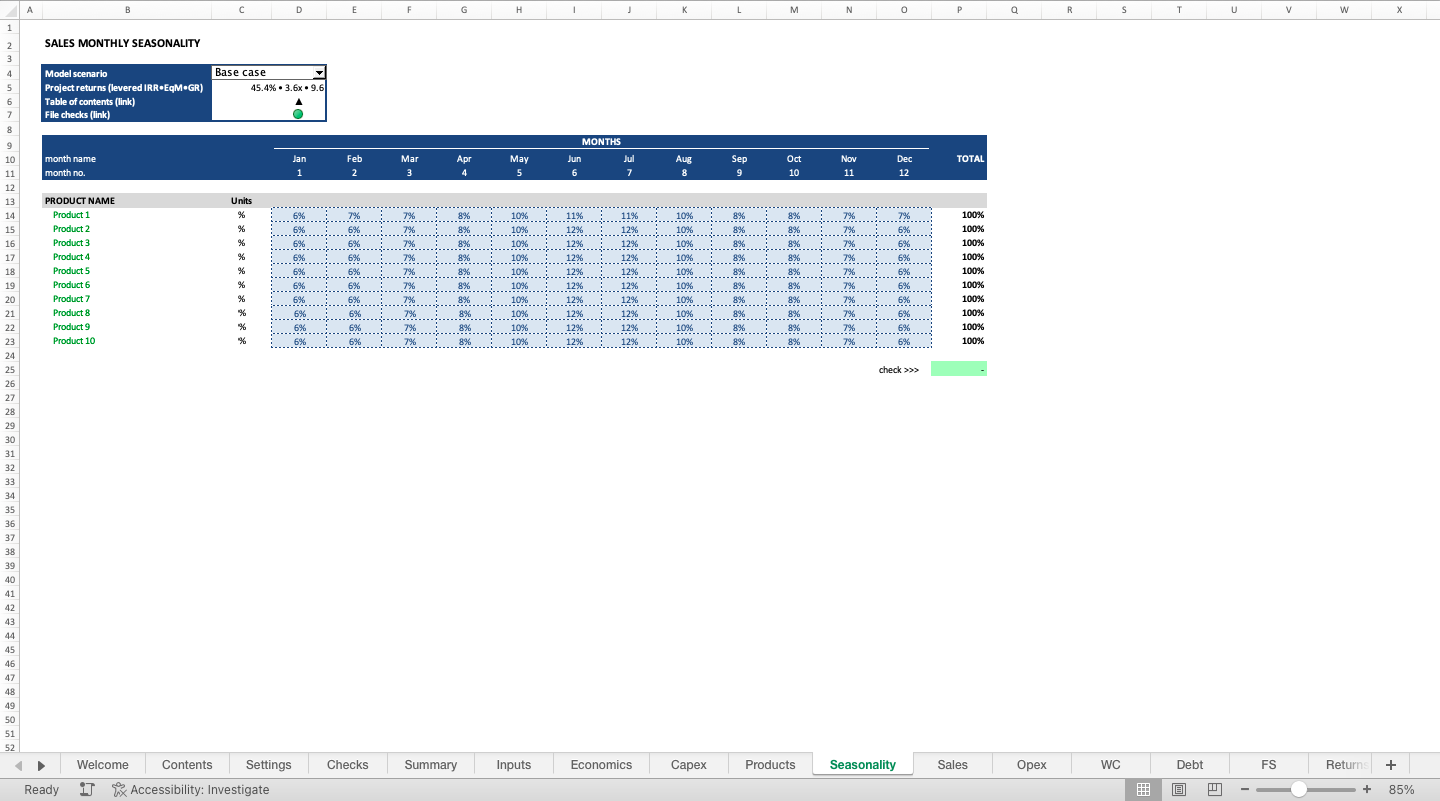
Task: Open the Economics sheet tab
Action: click(x=601, y=765)
